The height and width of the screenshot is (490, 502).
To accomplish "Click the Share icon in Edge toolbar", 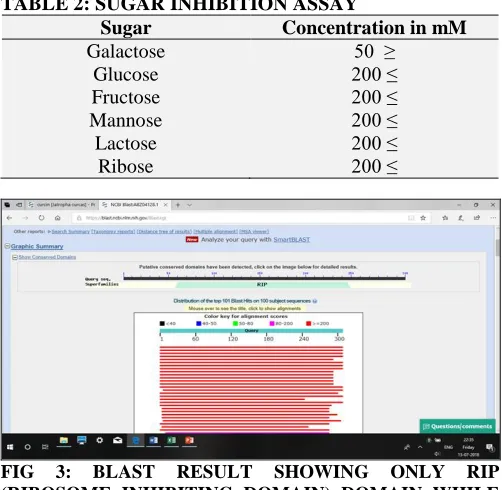I will click(477, 218).
